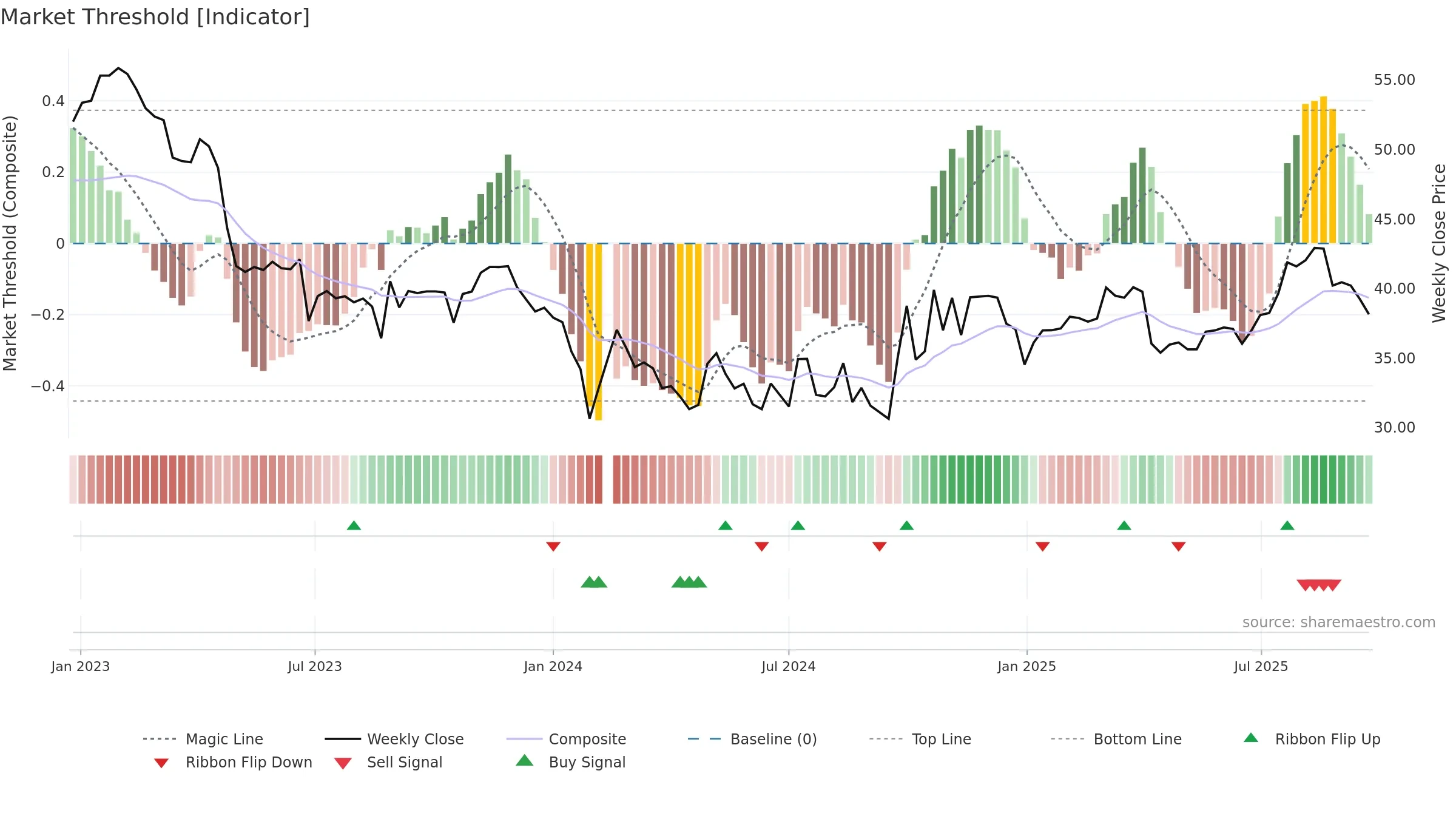Click the Jul 2024 x-axis label

tap(789, 666)
